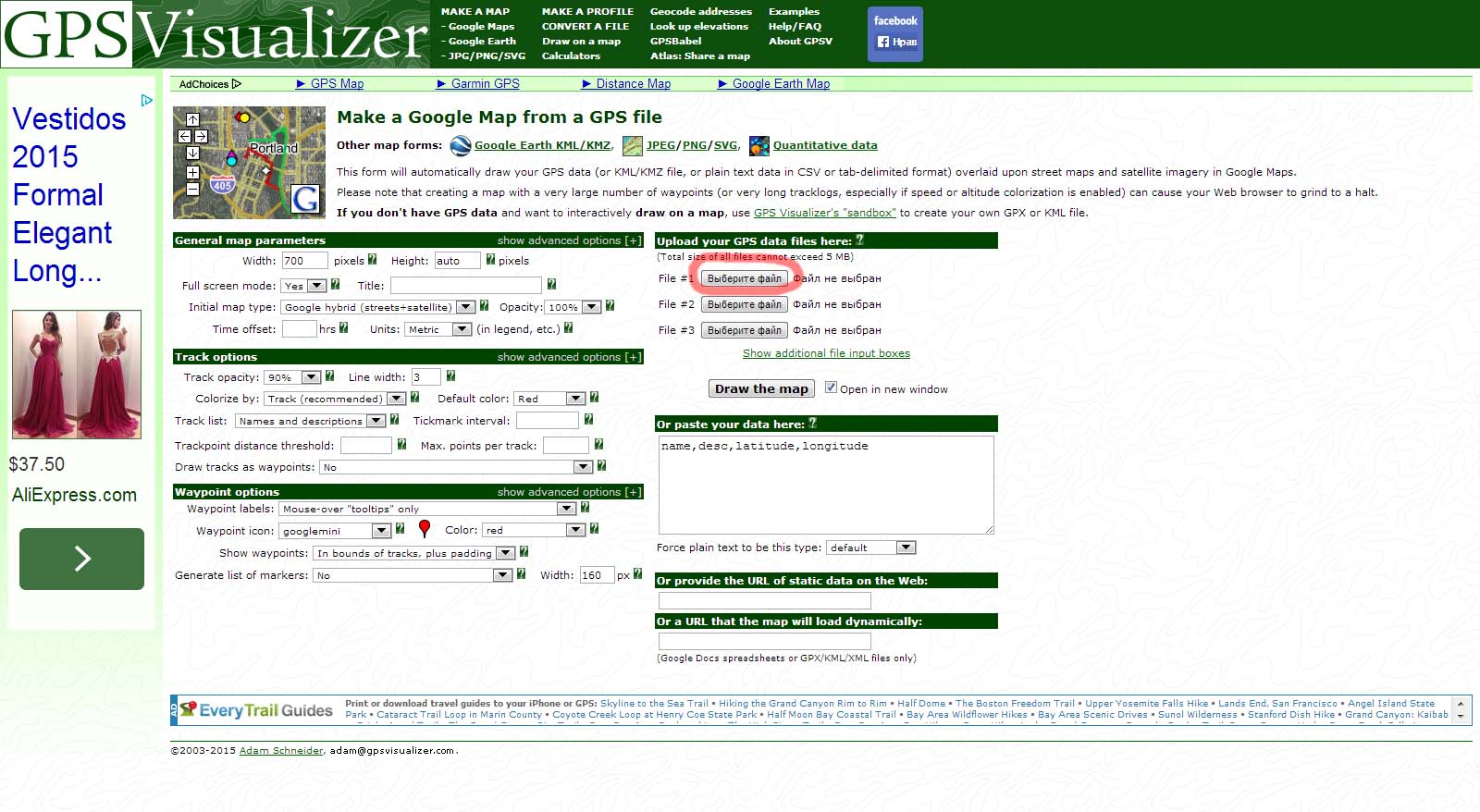Screen dimensions: 1480x812
Task: Open the MAKE A PROFILE menu item
Action: point(587,12)
